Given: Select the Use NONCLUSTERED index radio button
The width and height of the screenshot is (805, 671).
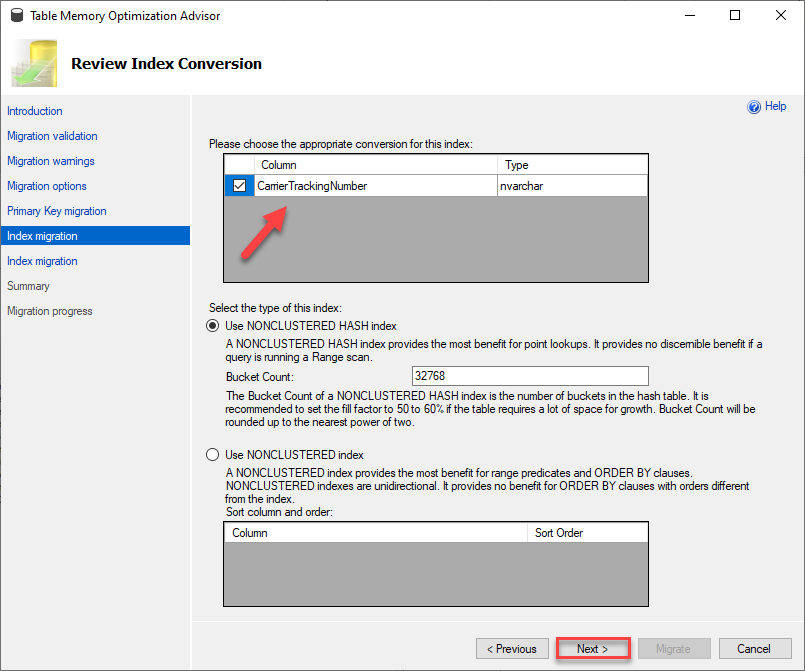Looking at the screenshot, I should click(213, 455).
